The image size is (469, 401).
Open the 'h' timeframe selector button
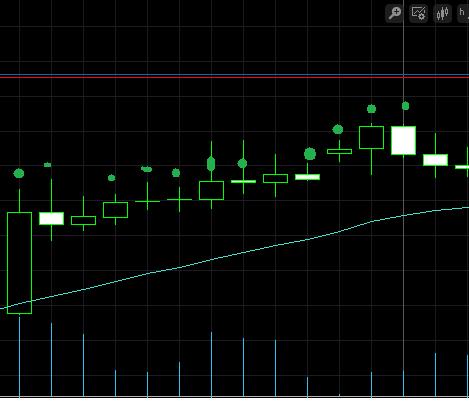click(463, 14)
